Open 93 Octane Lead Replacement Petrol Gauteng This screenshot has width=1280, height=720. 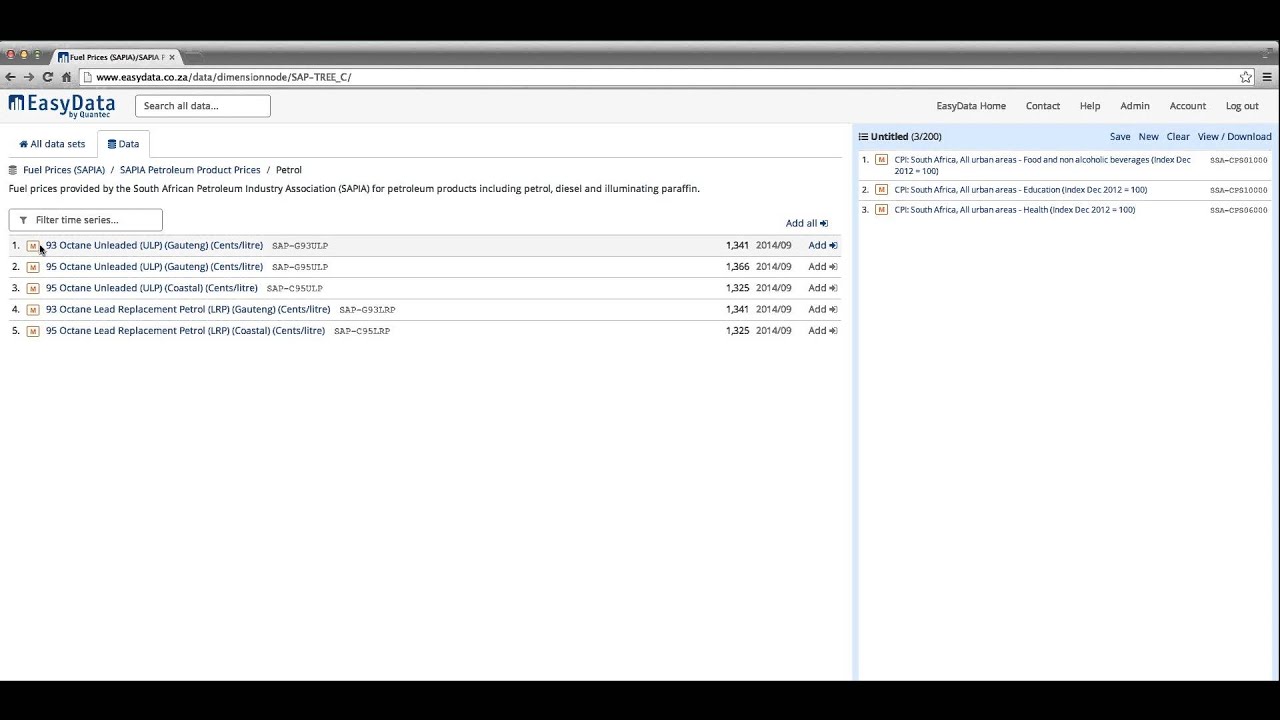[x=188, y=309]
